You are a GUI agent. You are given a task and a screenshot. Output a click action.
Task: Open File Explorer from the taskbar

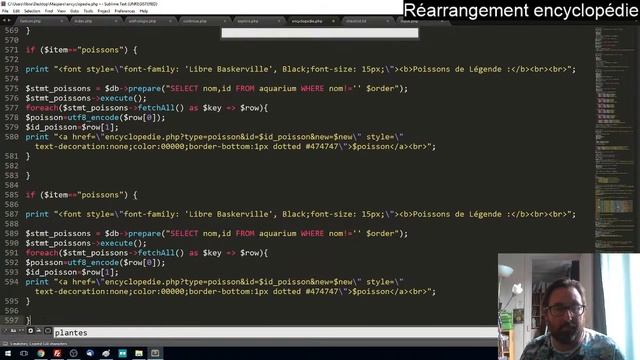click(139, 353)
